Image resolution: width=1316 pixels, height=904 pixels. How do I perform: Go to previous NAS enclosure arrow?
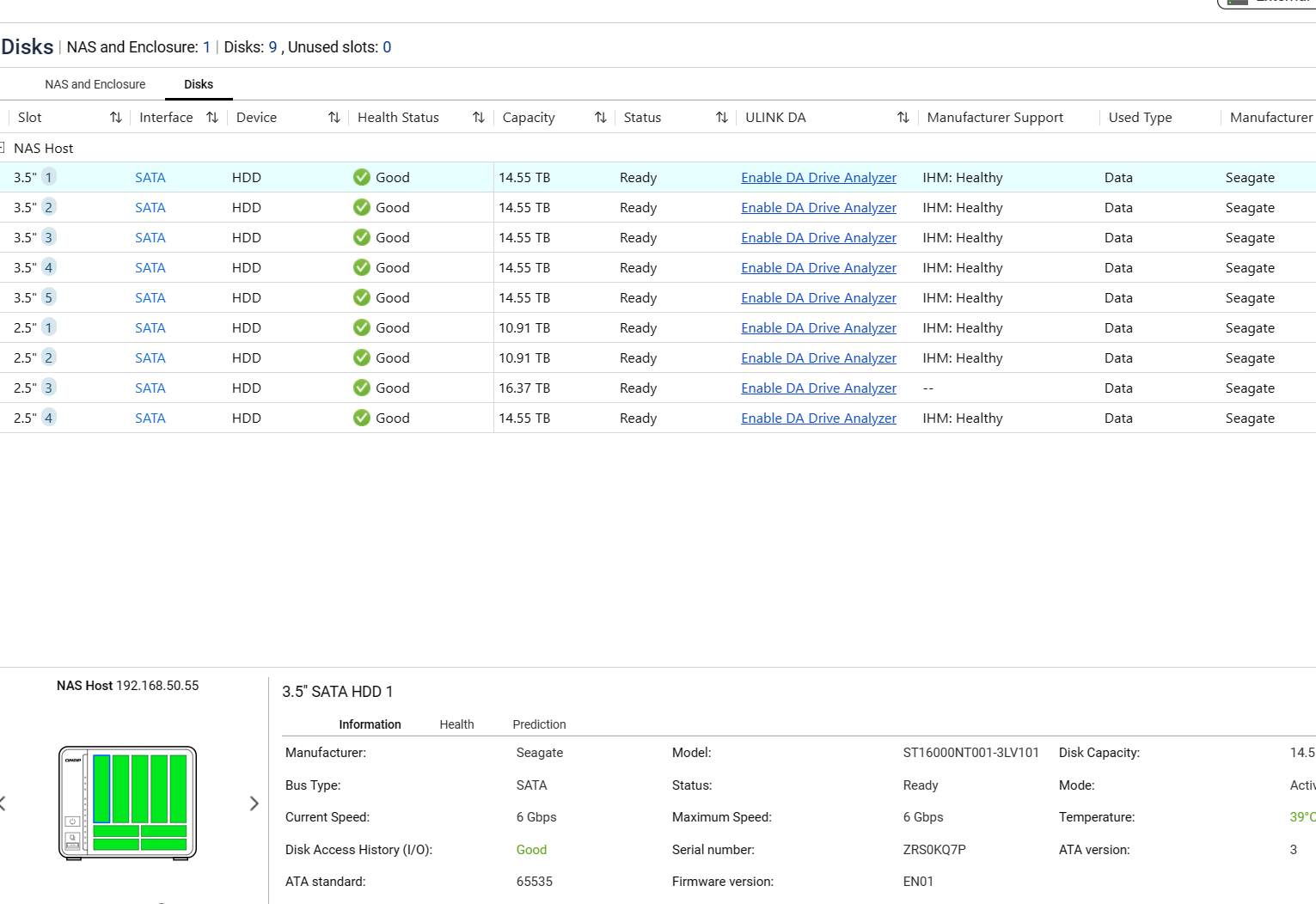click(3, 803)
